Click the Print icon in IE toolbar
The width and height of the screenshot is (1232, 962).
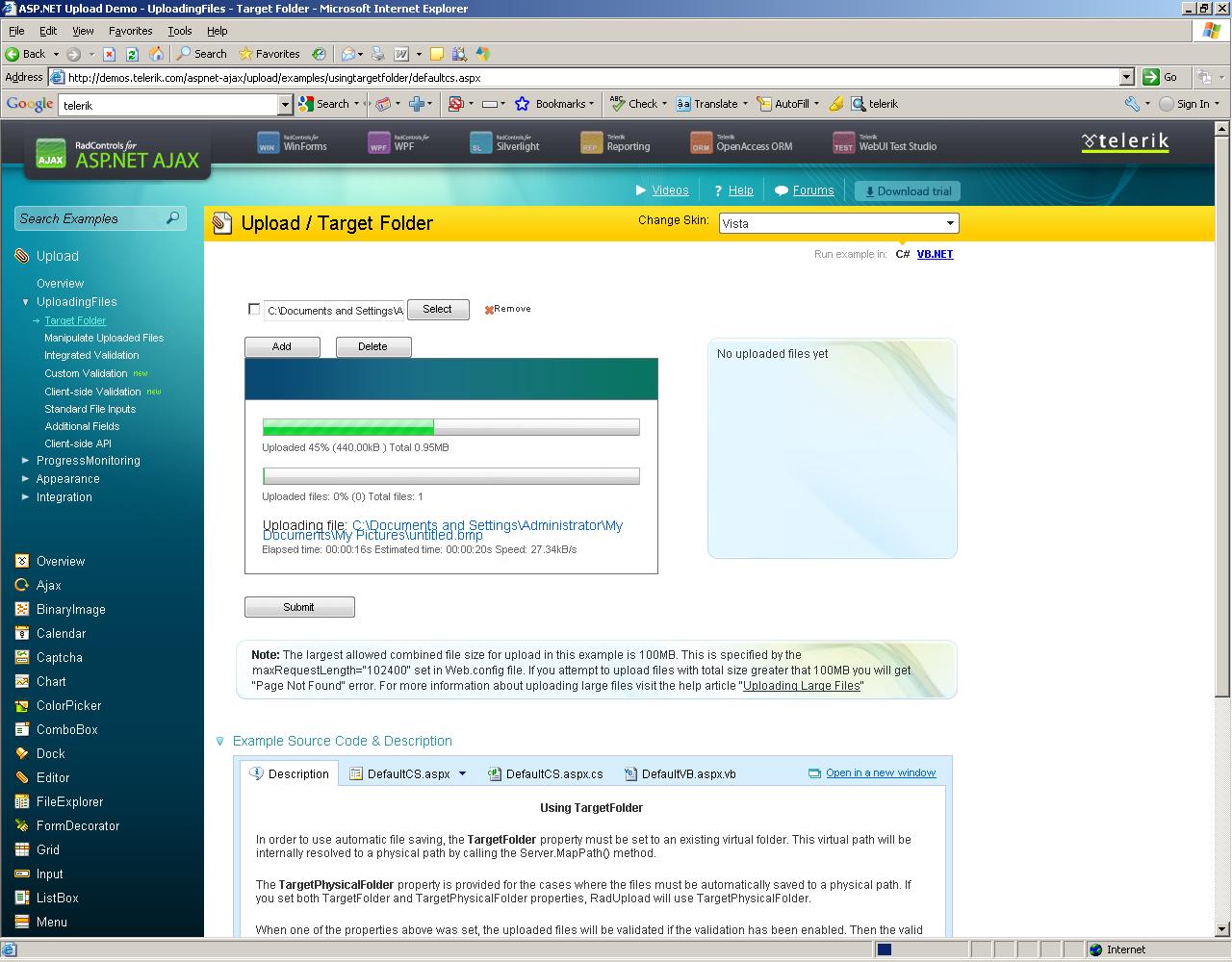378,54
